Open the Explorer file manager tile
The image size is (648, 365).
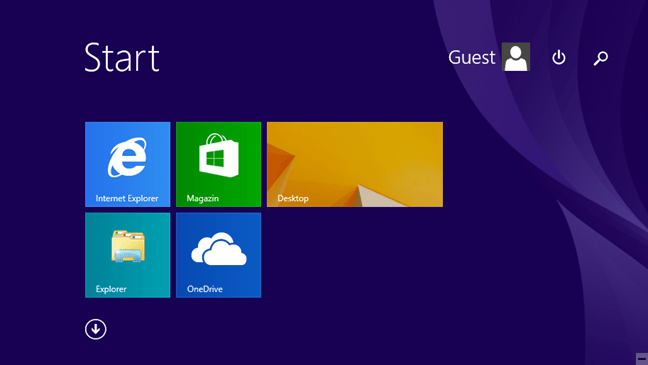tap(127, 255)
